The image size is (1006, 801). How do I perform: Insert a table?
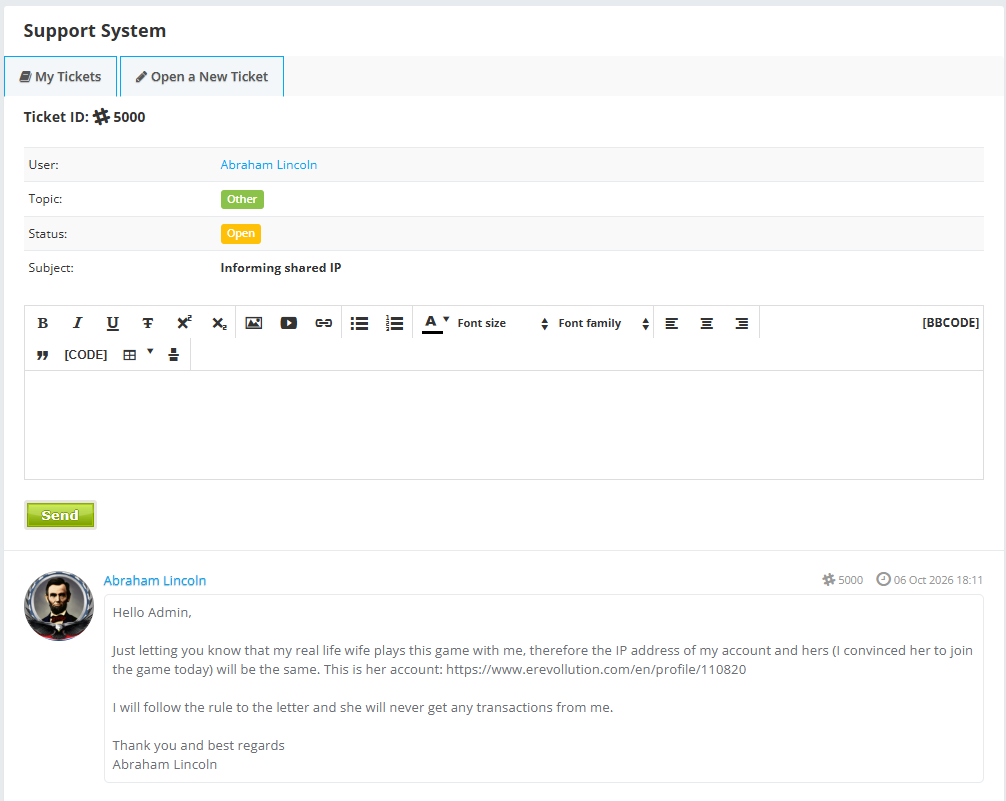(x=130, y=355)
